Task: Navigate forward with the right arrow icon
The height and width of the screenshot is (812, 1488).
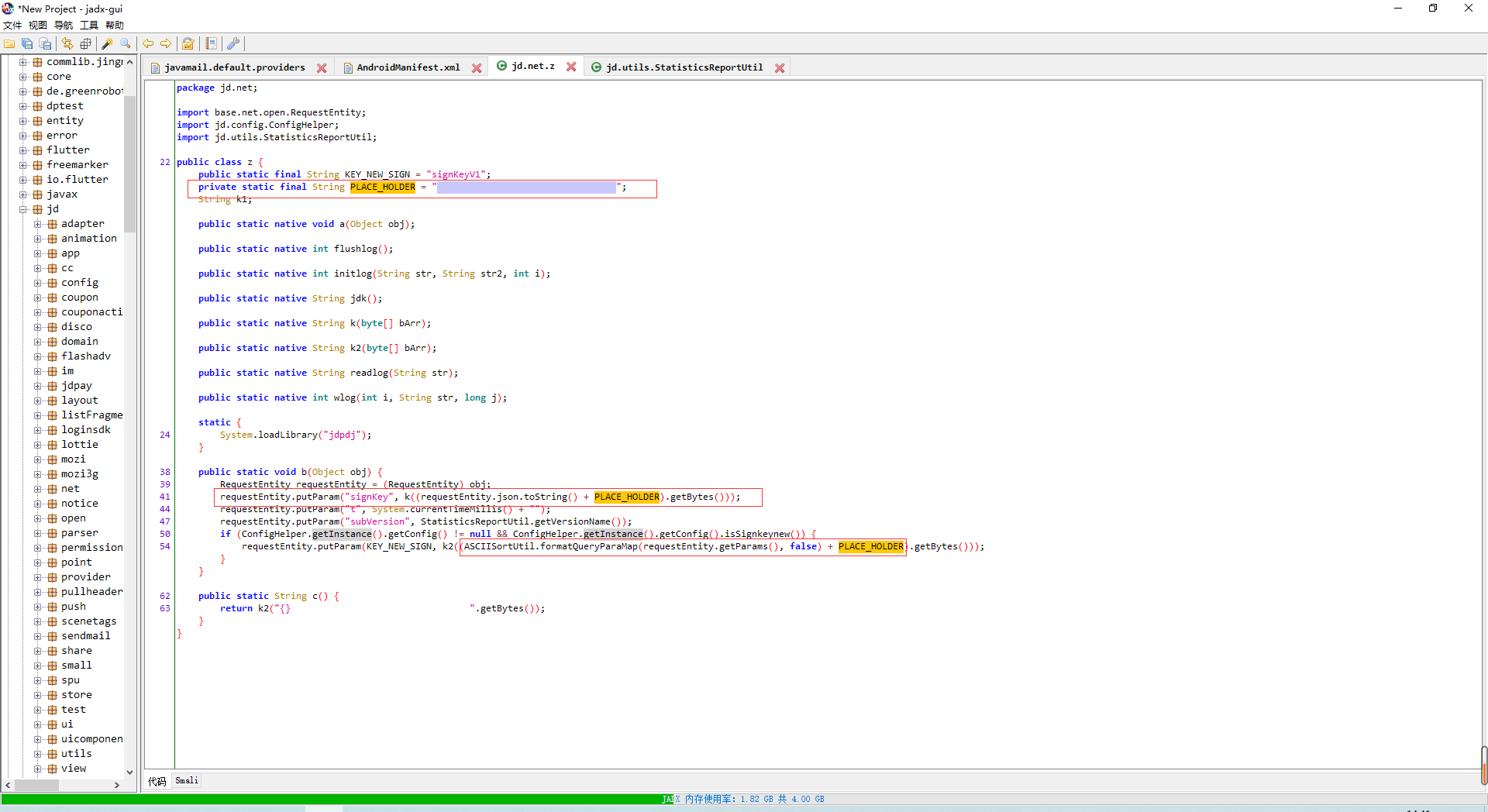Action: [166, 43]
